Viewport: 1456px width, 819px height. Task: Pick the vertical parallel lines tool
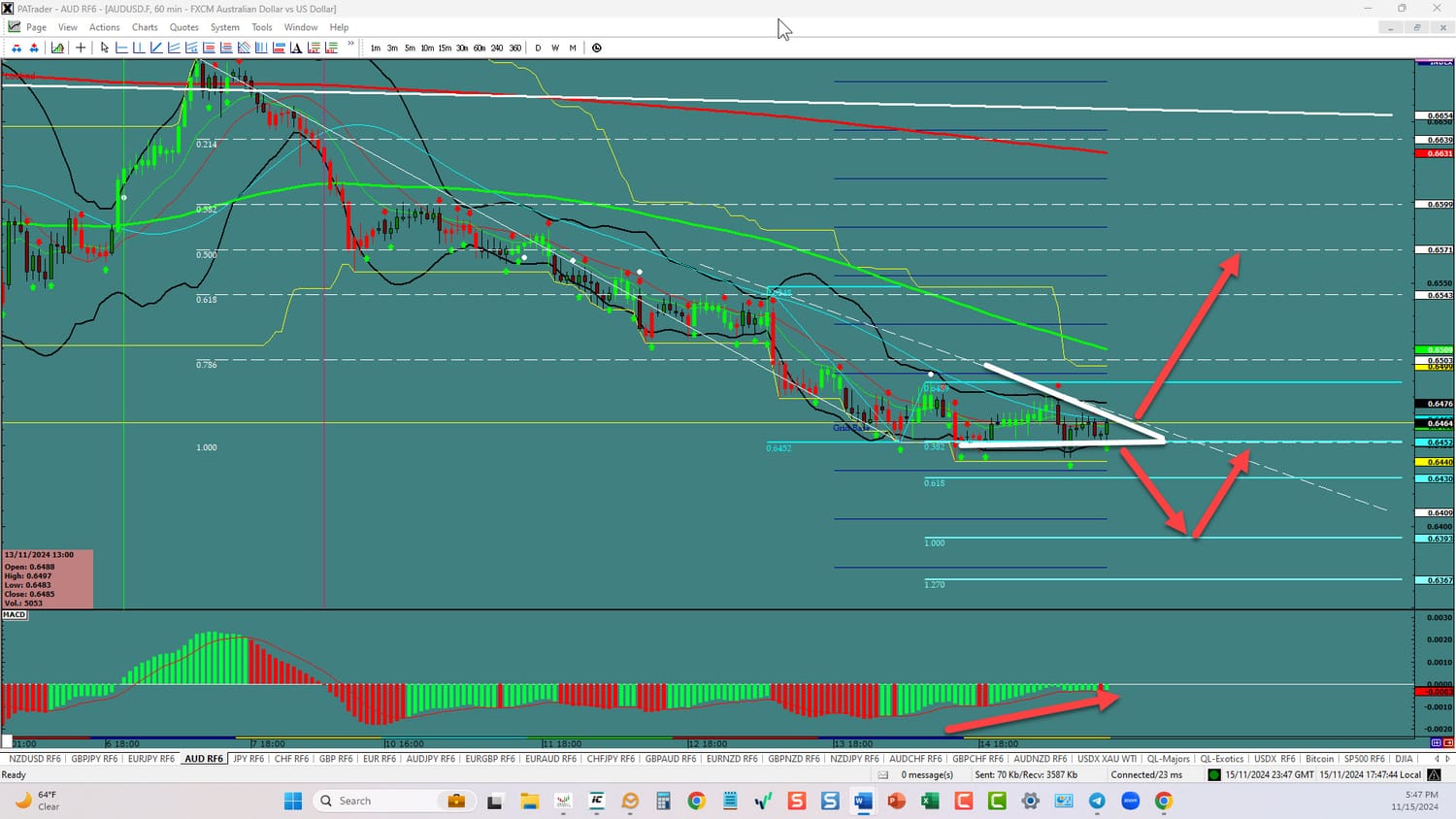pyautogui.click(x=261, y=48)
